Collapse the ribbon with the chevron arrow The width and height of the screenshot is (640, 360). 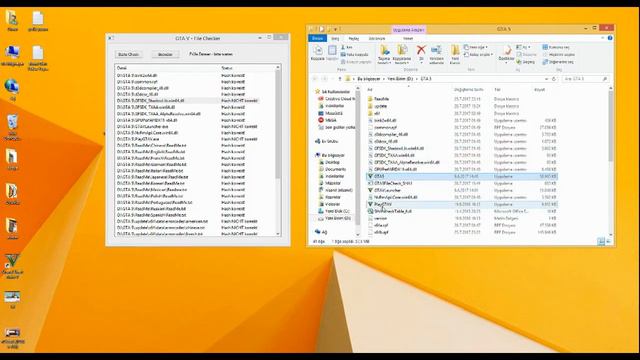click(x=602, y=38)
